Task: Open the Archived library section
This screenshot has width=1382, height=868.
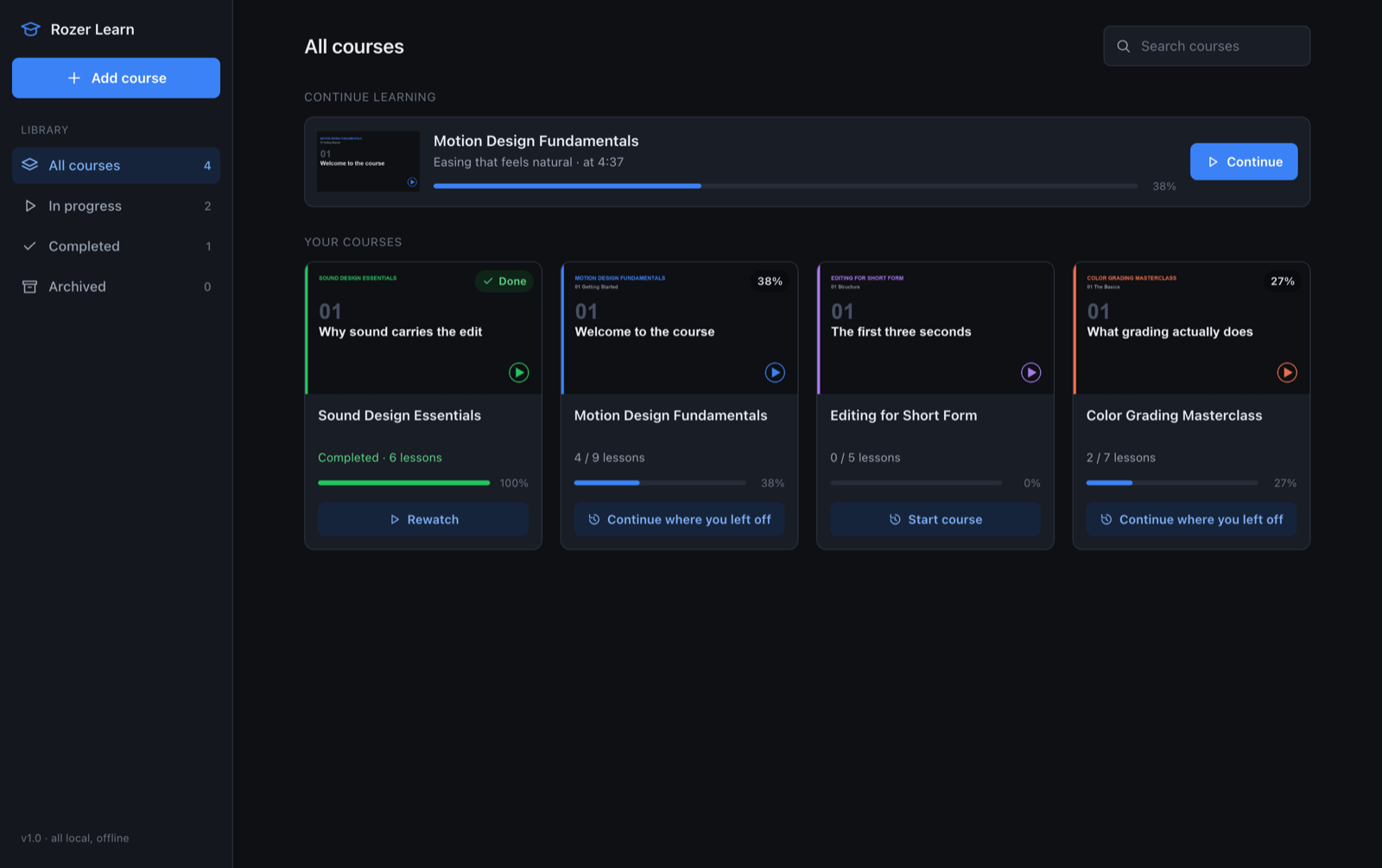Action: point(116,287)
